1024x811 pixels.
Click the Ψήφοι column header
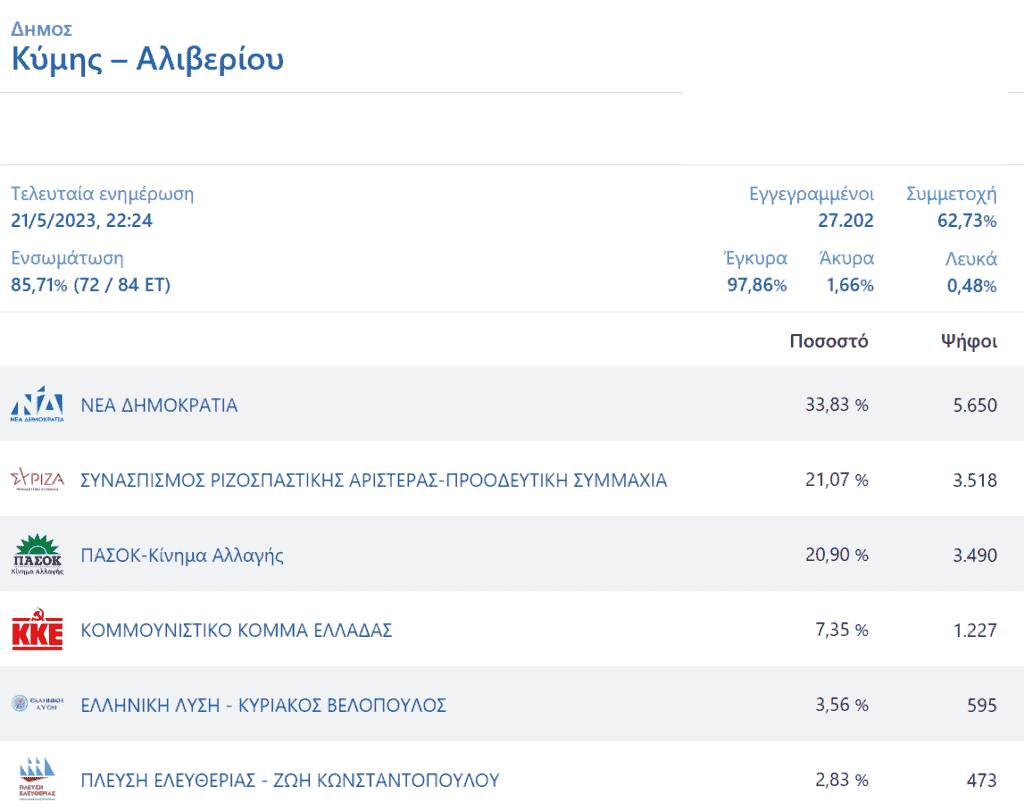[x=968, y=341]
